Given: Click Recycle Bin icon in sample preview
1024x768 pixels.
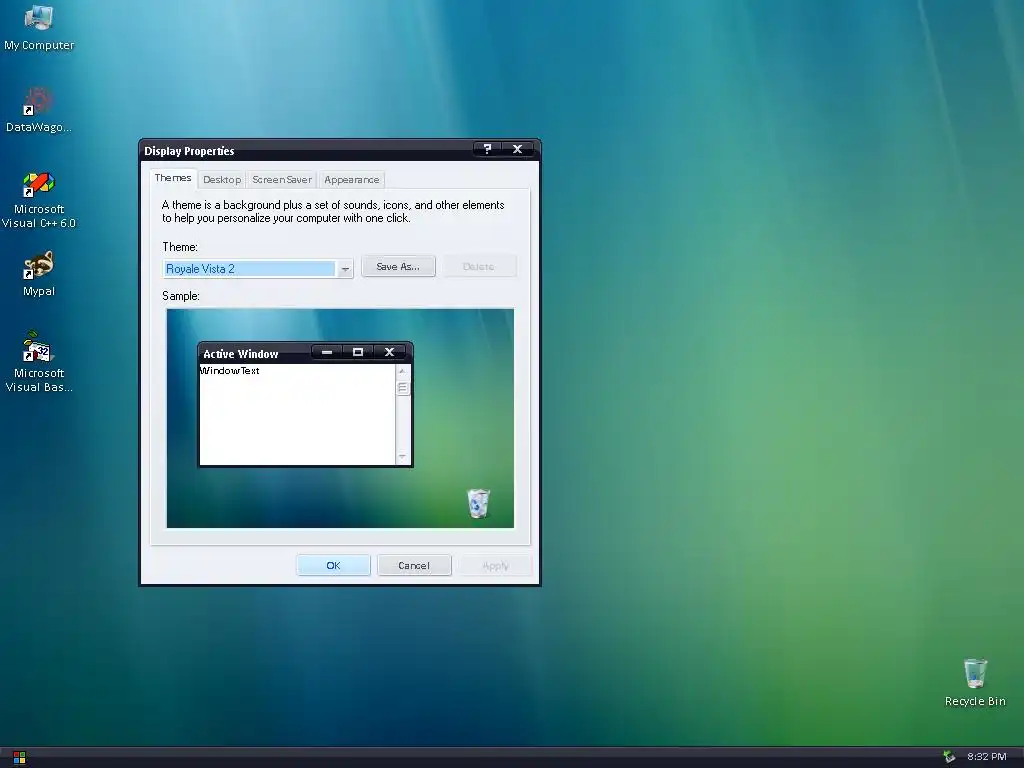Looking at the screenshot, I should 479,504.
